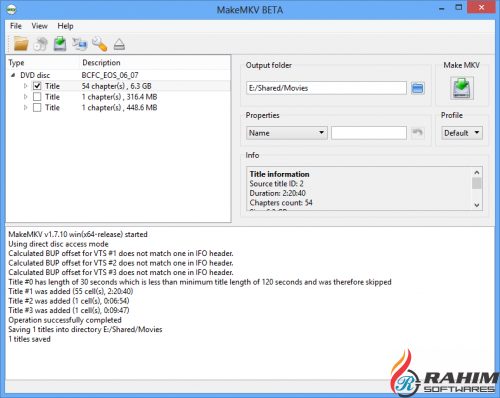Click '54 chapter(s) , 6.3 GB' text

pyautogui.click(x=117, y=86)
